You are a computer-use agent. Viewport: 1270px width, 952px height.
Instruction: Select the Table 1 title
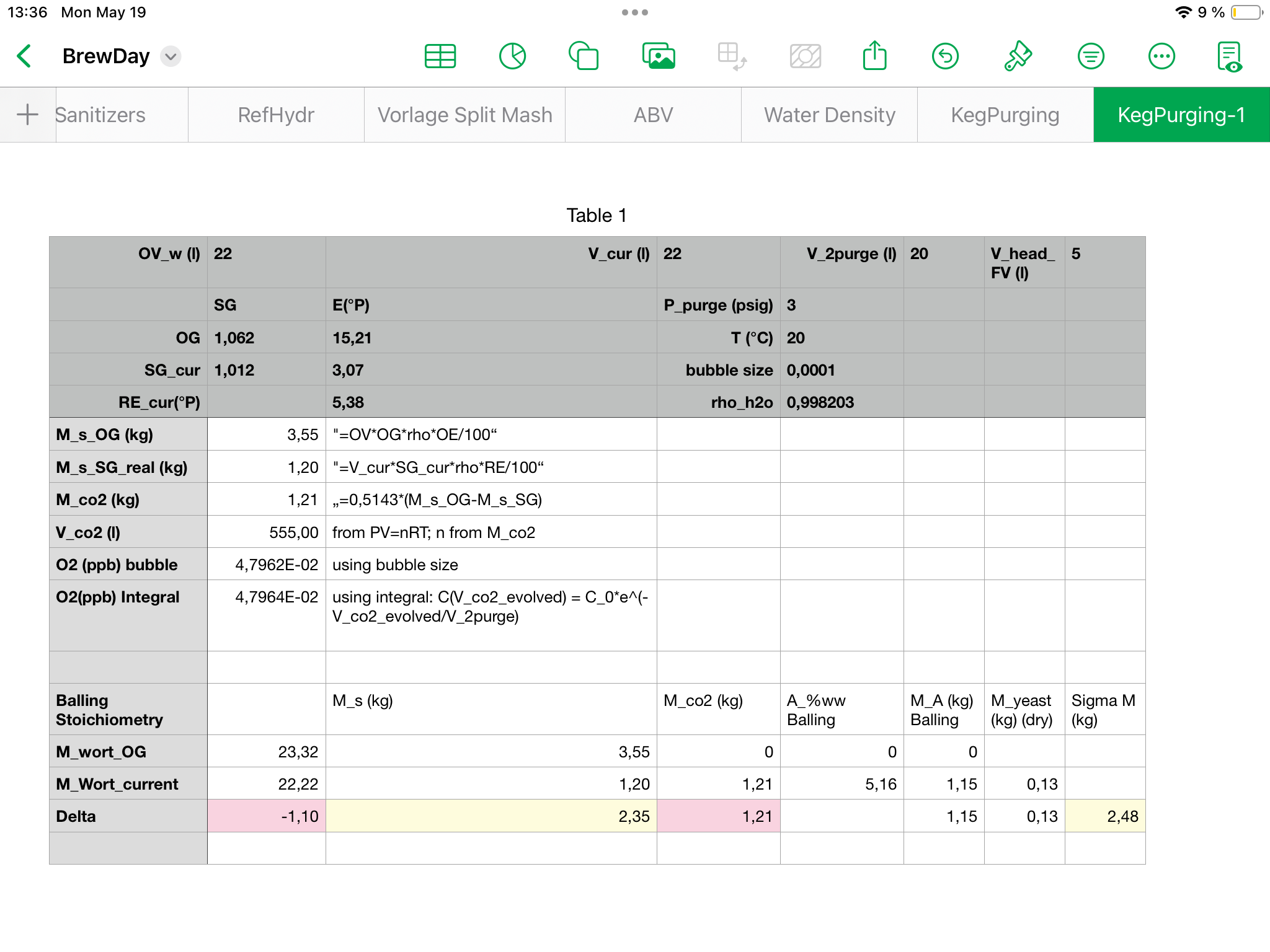coord(597,215)
